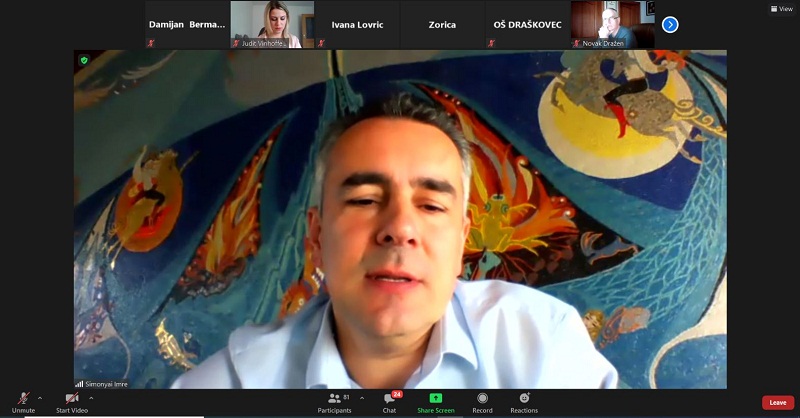The image size is (800, 418).
Task: Unmute the microphone
Action: coord(22,399)
